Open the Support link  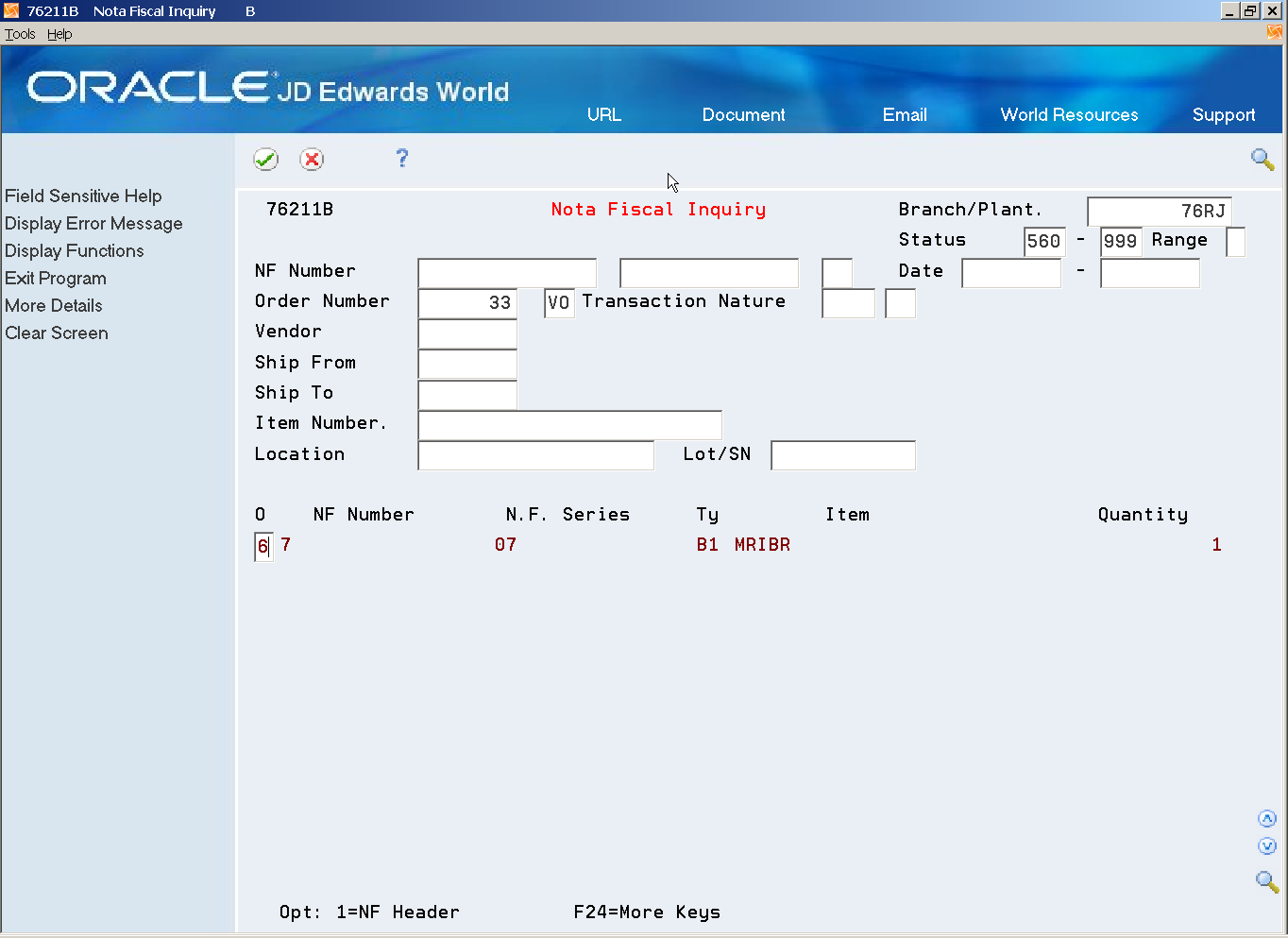[x=1224, y=114]
